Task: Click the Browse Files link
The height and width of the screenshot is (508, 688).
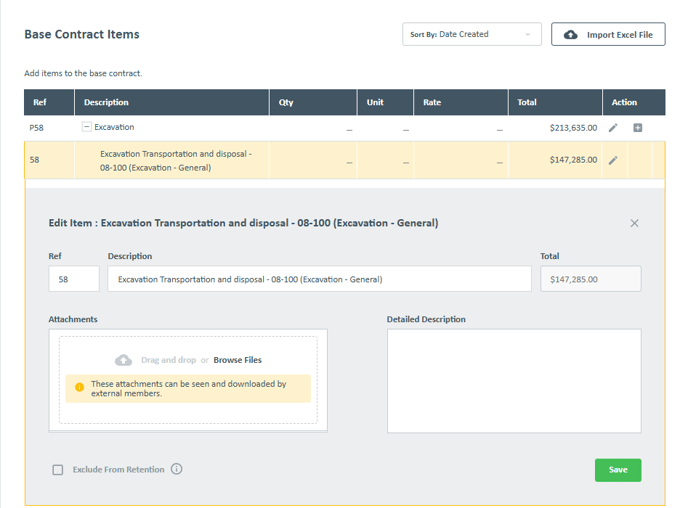Action: pos(237,360)
